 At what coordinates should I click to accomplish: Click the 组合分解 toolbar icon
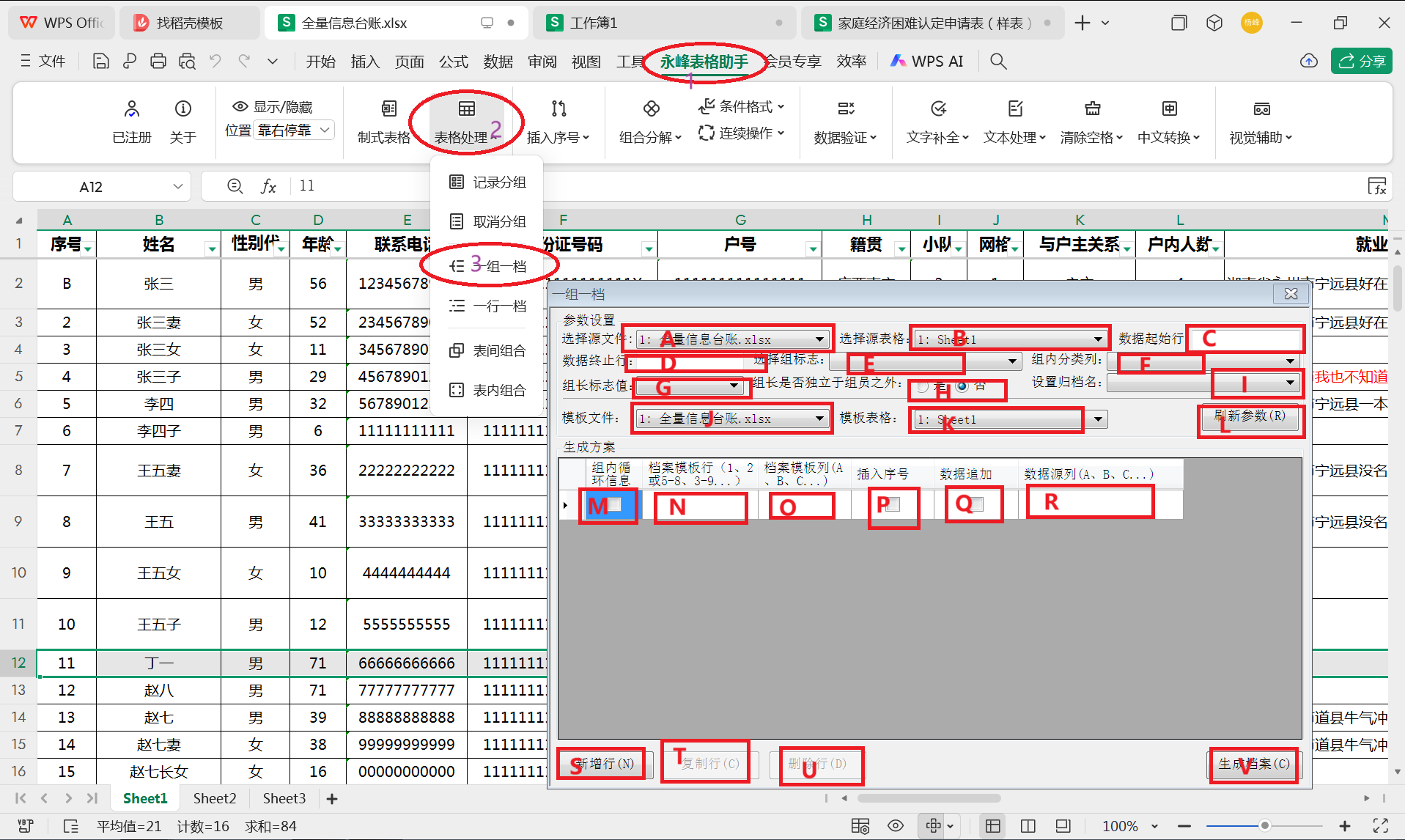pyautogui.click(x=650, y=119)
